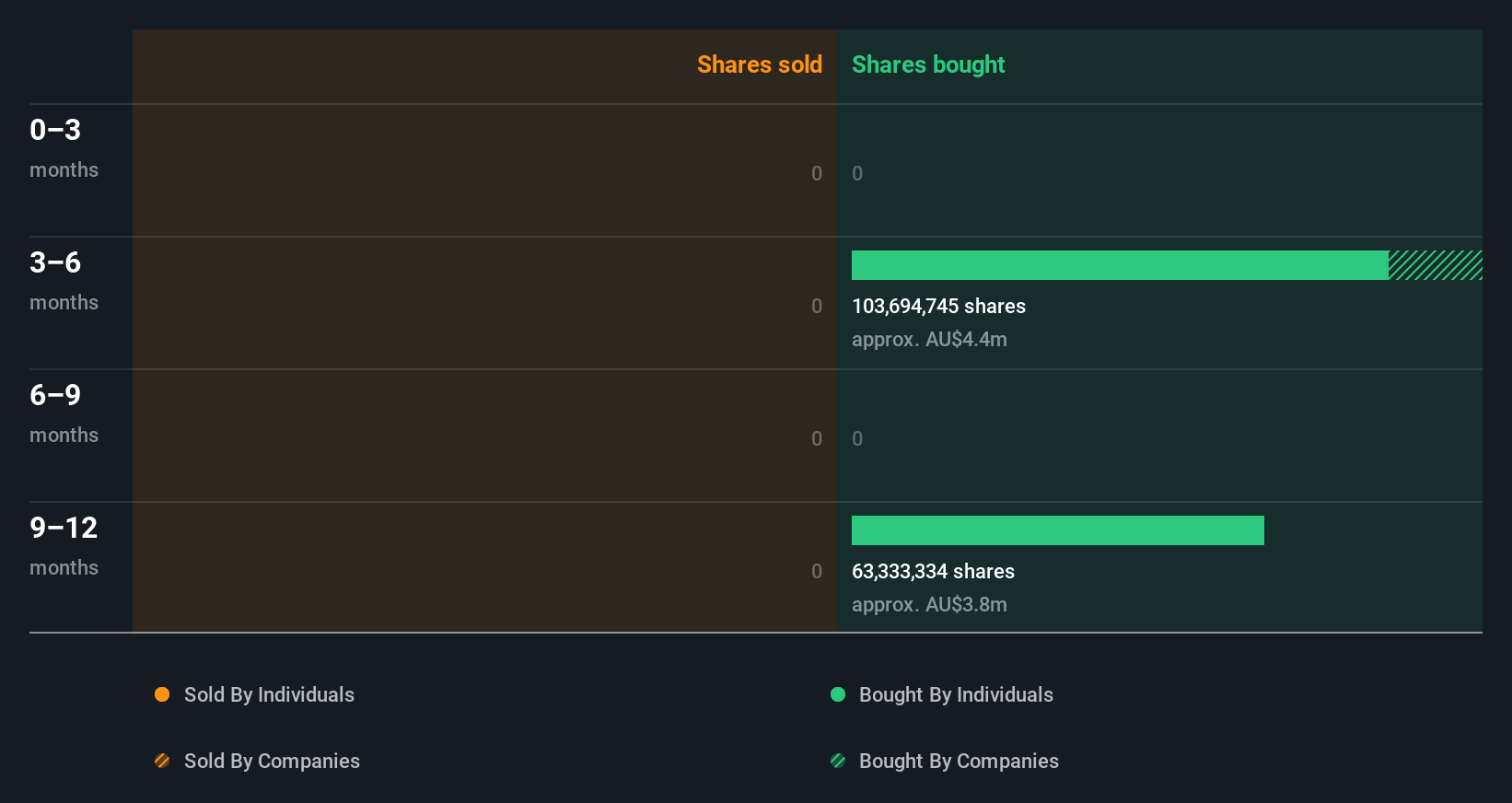
Task: Select the approx. AU$4.4m value
Action: (929, 339)
